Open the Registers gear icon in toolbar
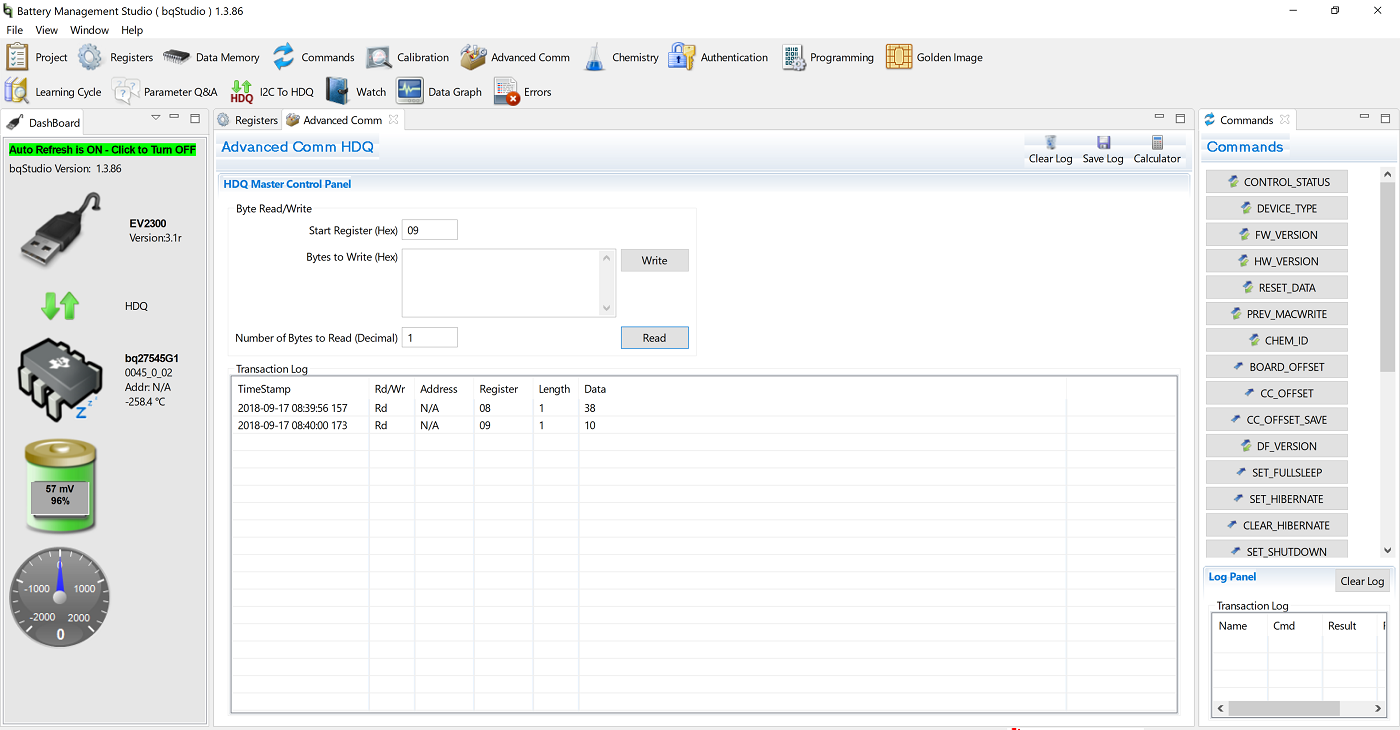 tap(91, 57)
